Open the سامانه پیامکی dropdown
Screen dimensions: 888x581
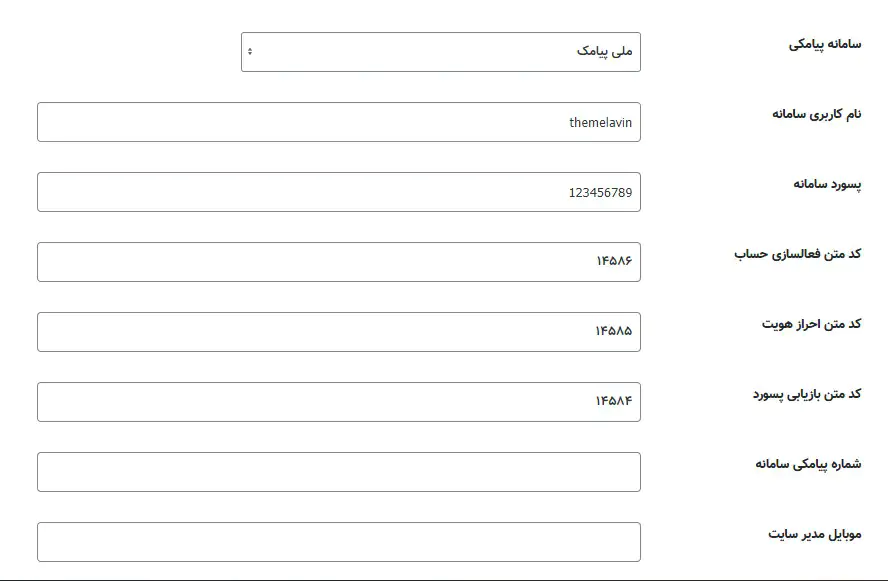440,52
